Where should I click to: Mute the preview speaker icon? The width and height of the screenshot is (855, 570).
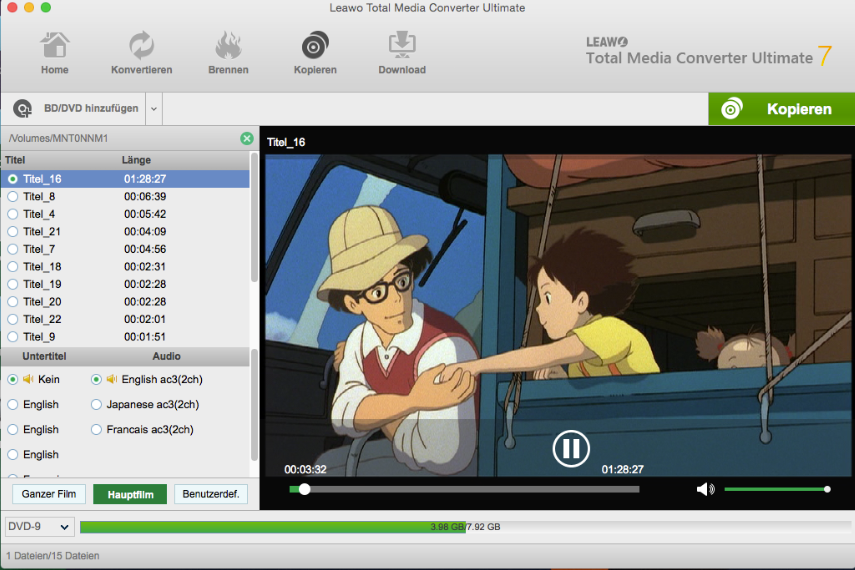[x=705, y=489]
